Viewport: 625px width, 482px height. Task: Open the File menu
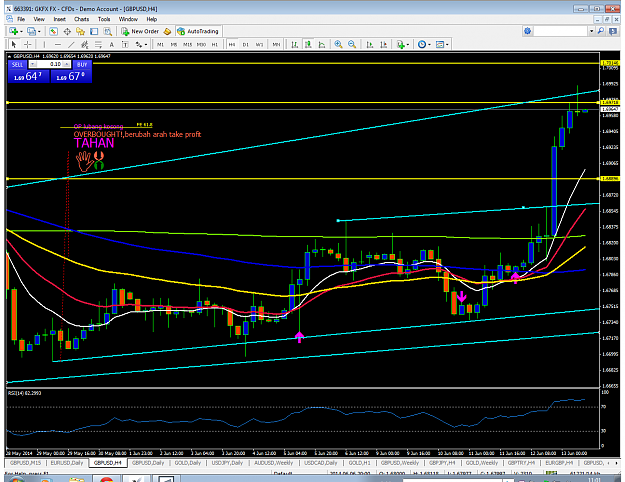tap(21, 19)
